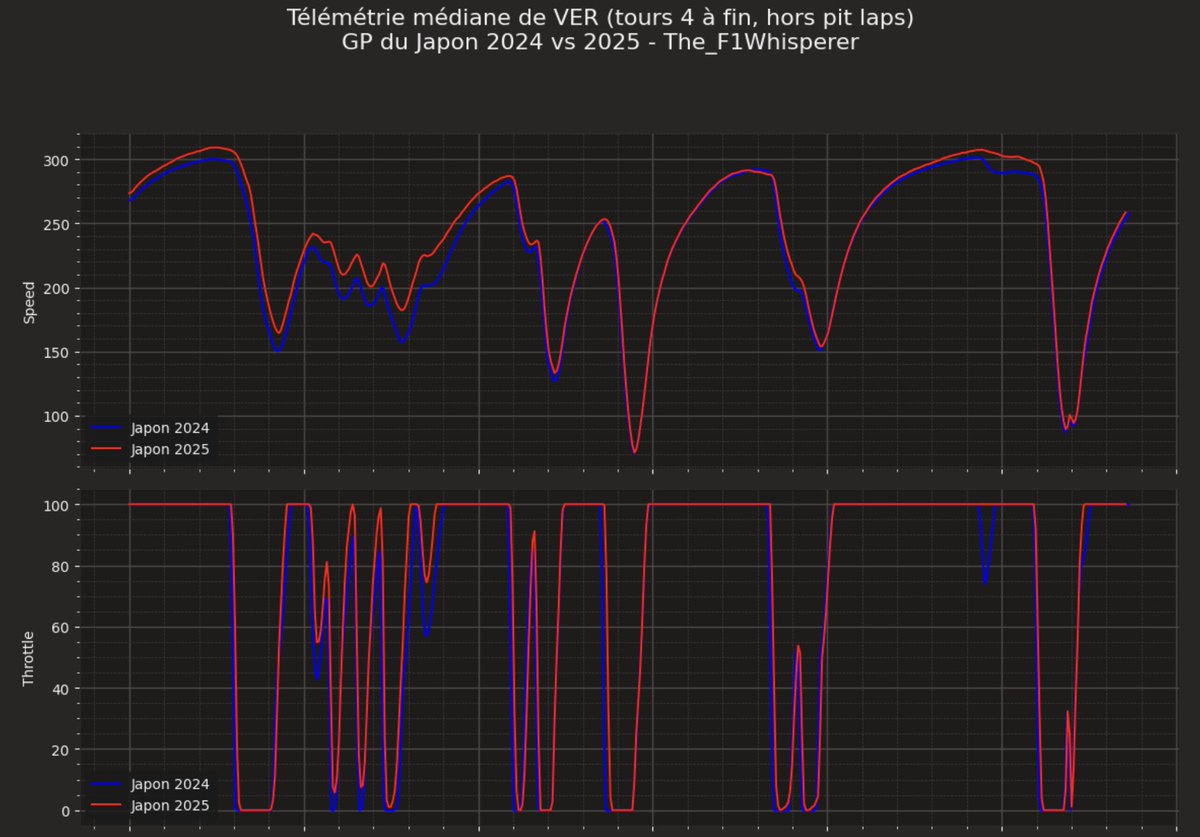Click the 'Throttle' y-axis label
1200x837 pixels.
(x=29, y=657)
